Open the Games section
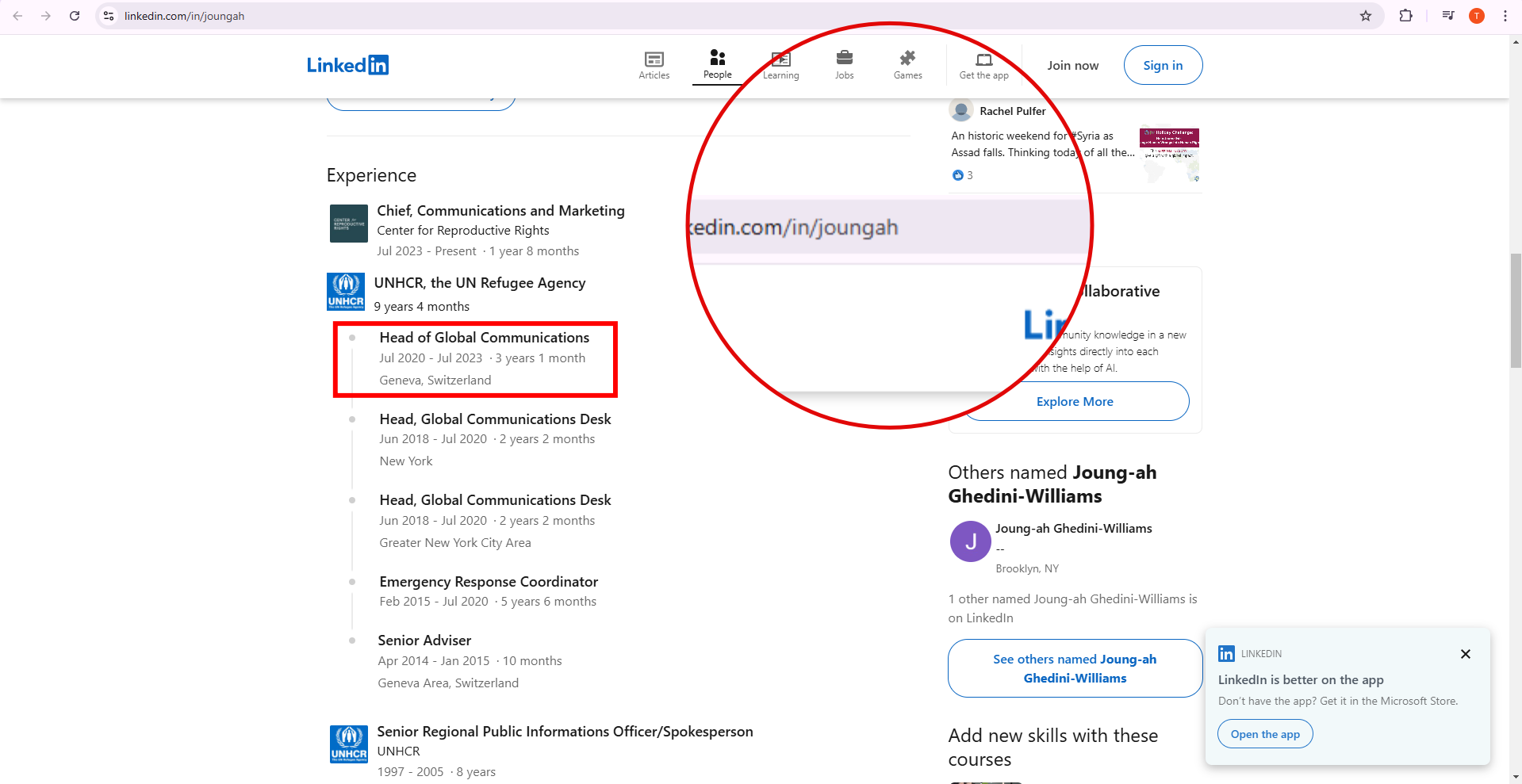The image size is (1522, 784). click(x=908, y=65)
